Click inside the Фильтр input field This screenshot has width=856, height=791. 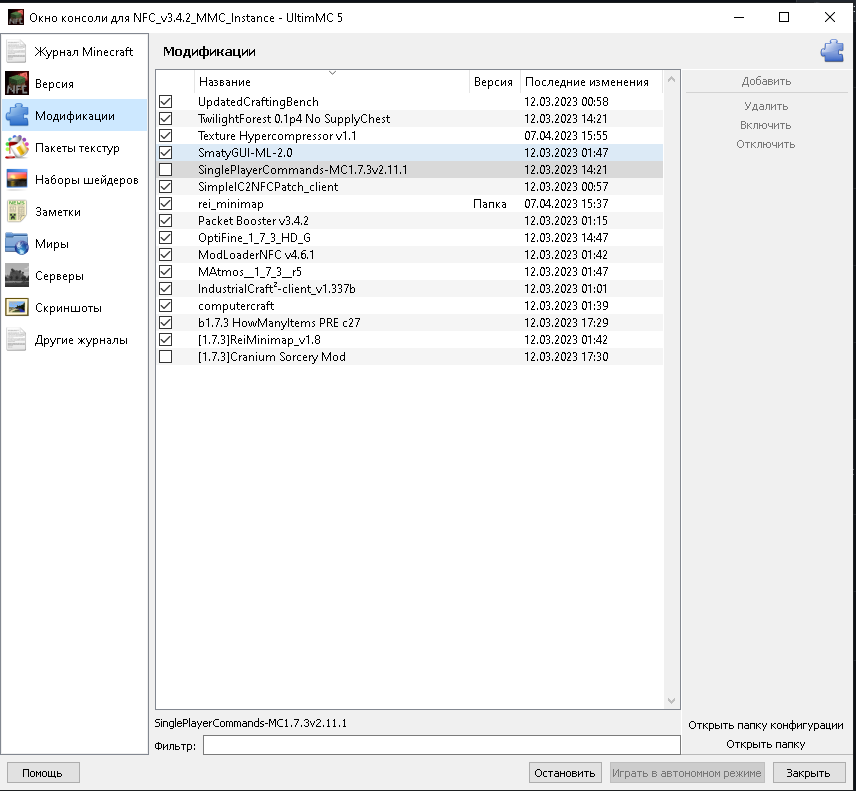(x=440, y=744)
